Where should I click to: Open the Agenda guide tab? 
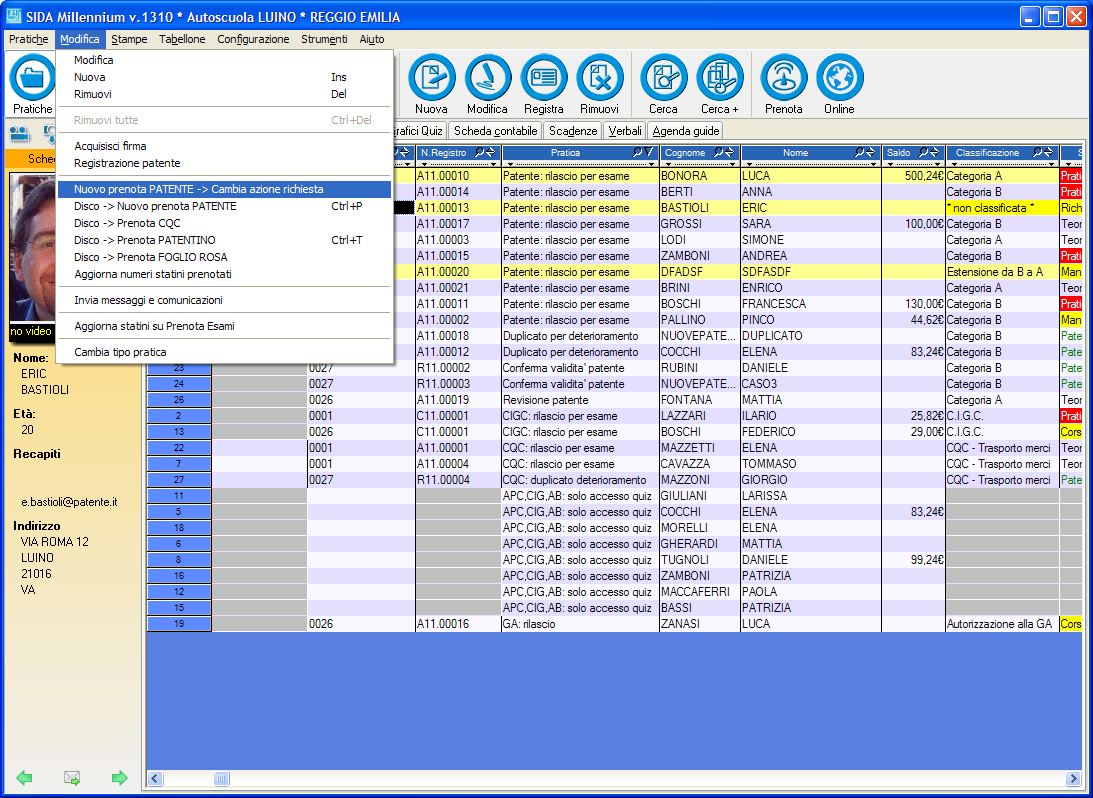685,131
